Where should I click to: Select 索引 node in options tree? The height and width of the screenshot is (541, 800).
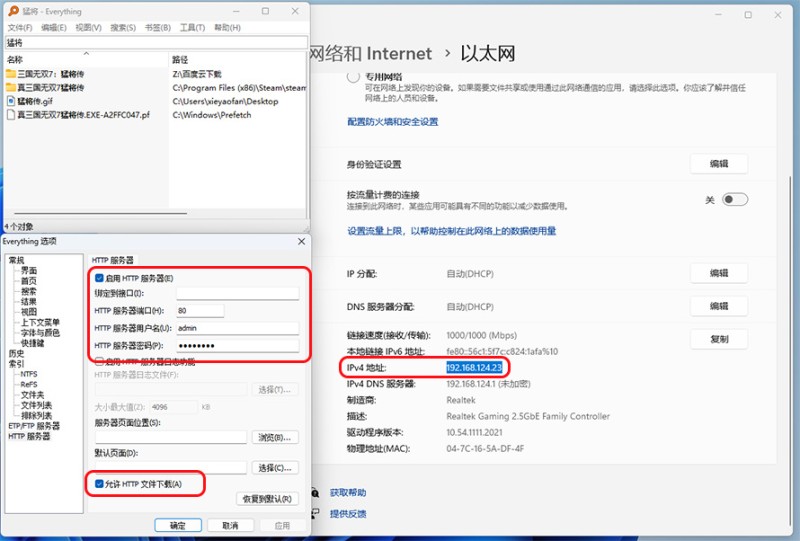[x=16, y=364]
